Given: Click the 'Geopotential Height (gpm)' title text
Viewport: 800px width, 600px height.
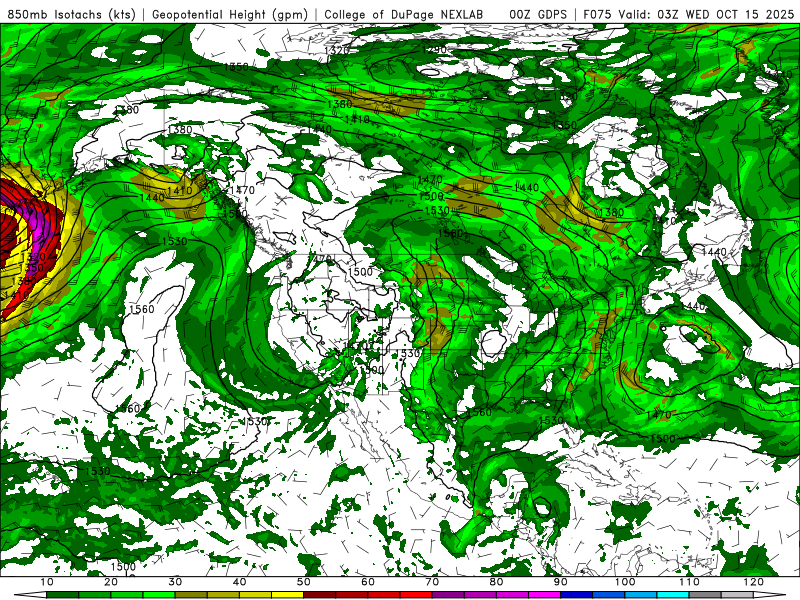Looking at the screenshot, I should coord(230,15).
